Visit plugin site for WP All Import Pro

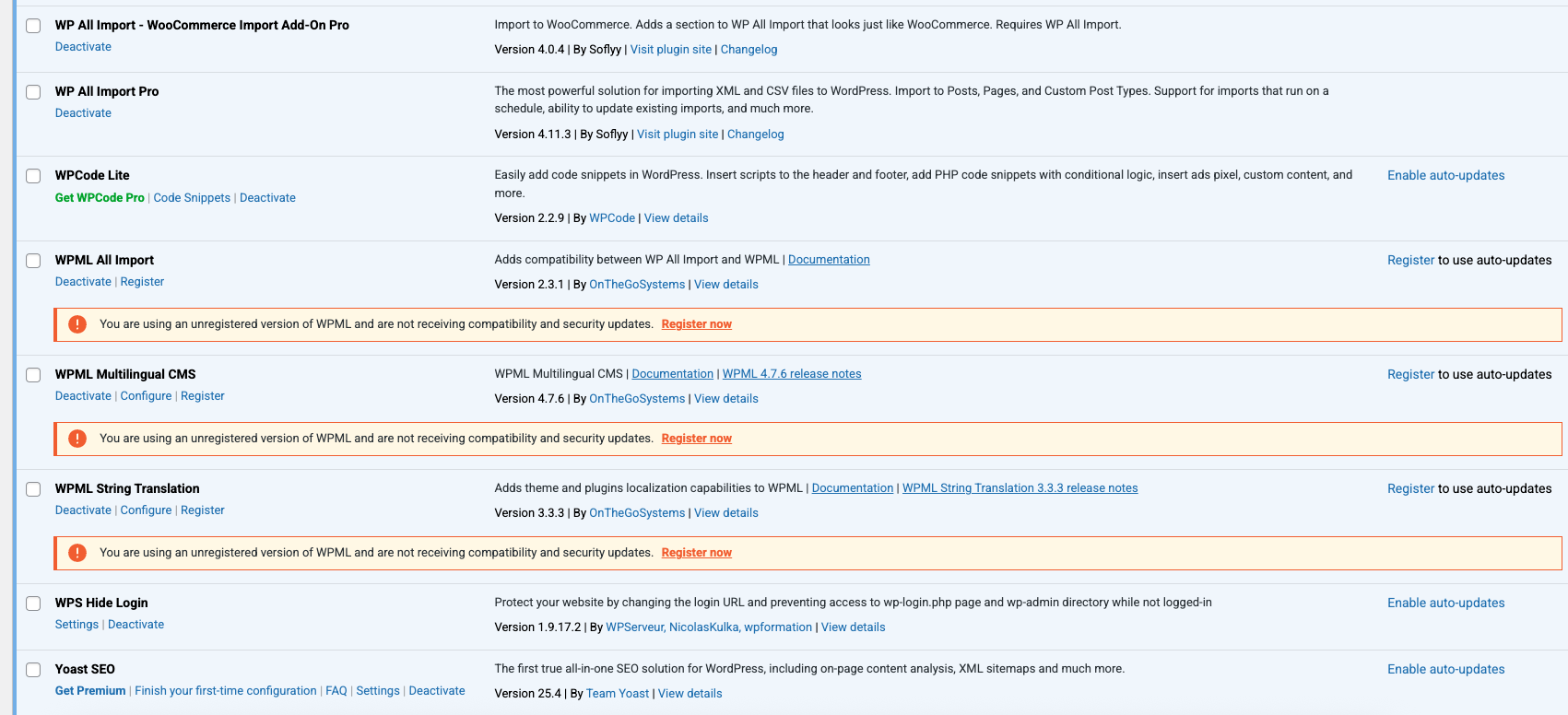[678, 135]
